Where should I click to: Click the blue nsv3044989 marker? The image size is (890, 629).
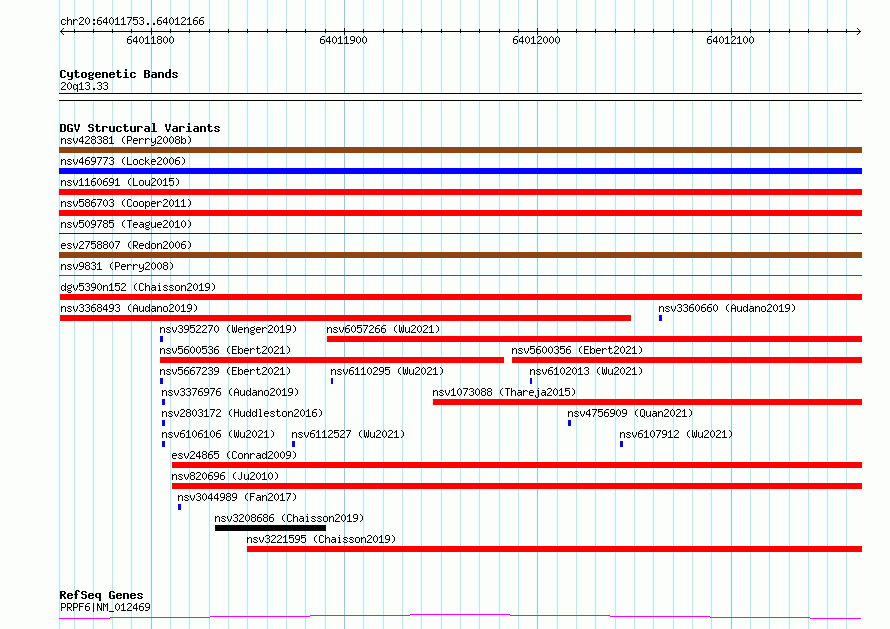(179, 507)
